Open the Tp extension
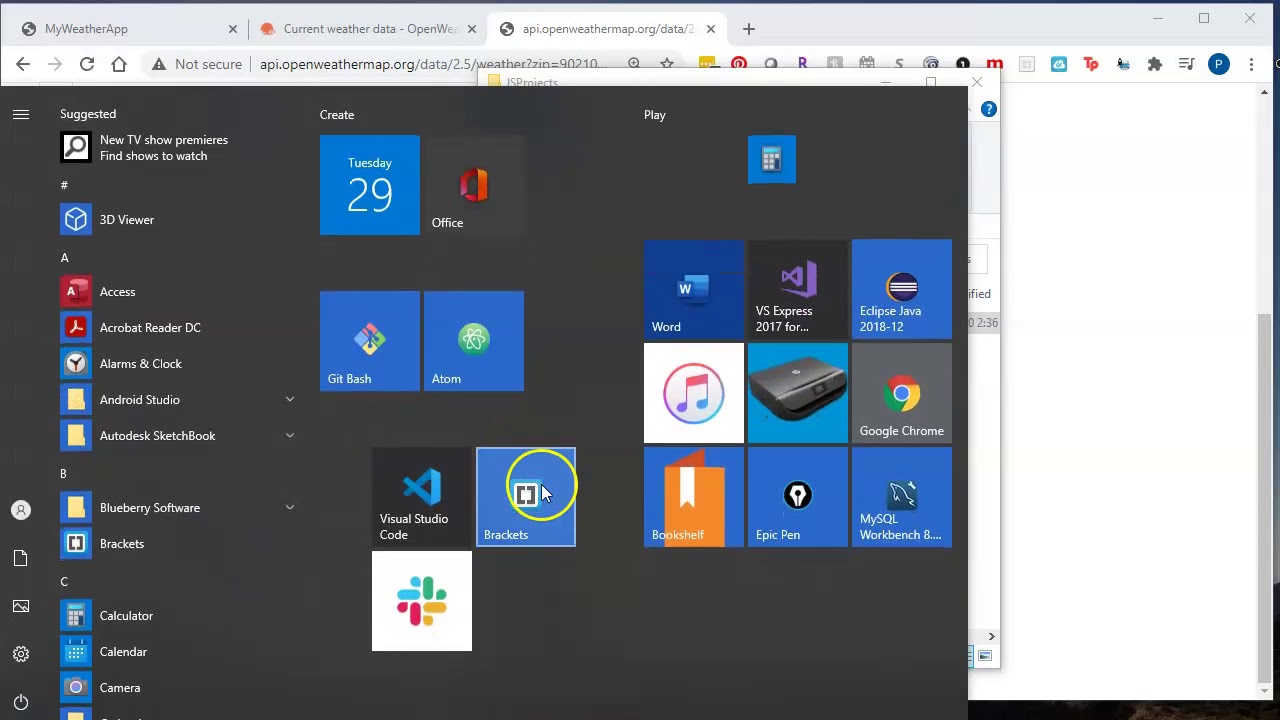 1091,64
